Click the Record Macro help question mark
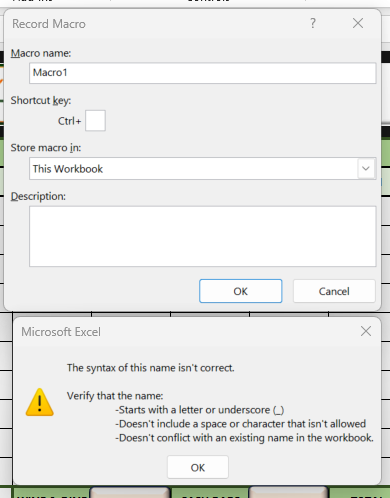The image size is (390, 498). click(313, 23)
